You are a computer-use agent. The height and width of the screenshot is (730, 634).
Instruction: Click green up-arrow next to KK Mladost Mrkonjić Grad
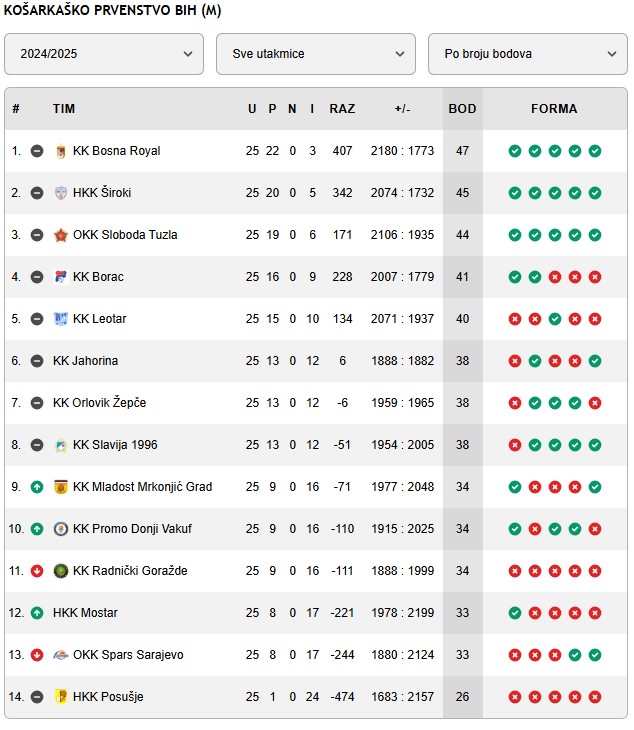tap(37, 487)
